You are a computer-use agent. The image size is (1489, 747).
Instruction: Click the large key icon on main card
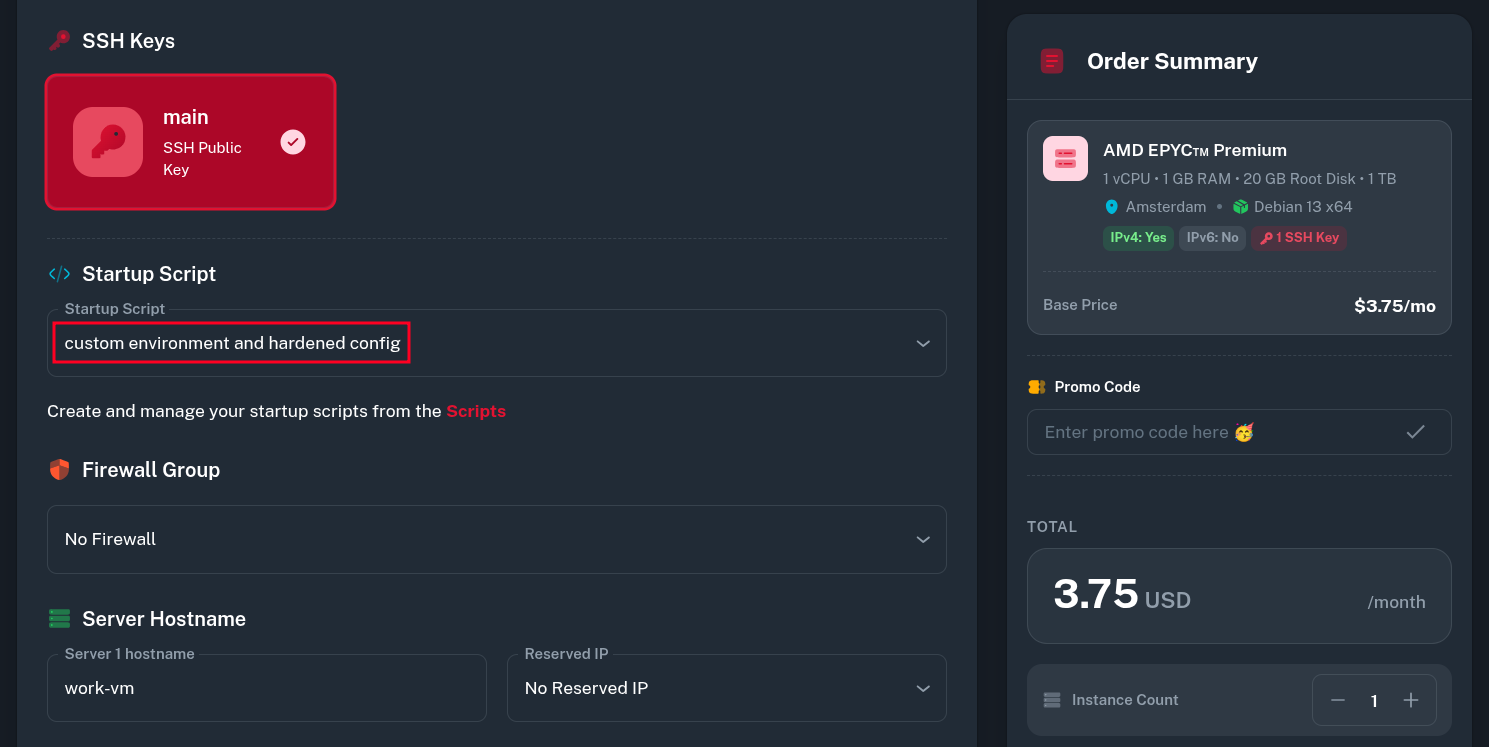(108, 142)
